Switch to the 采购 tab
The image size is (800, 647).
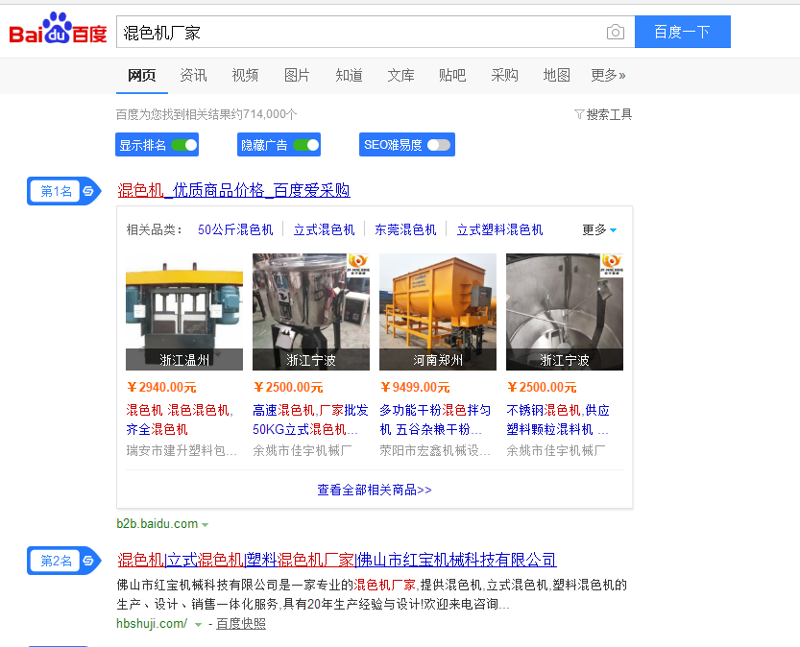(x=505, y=76)
